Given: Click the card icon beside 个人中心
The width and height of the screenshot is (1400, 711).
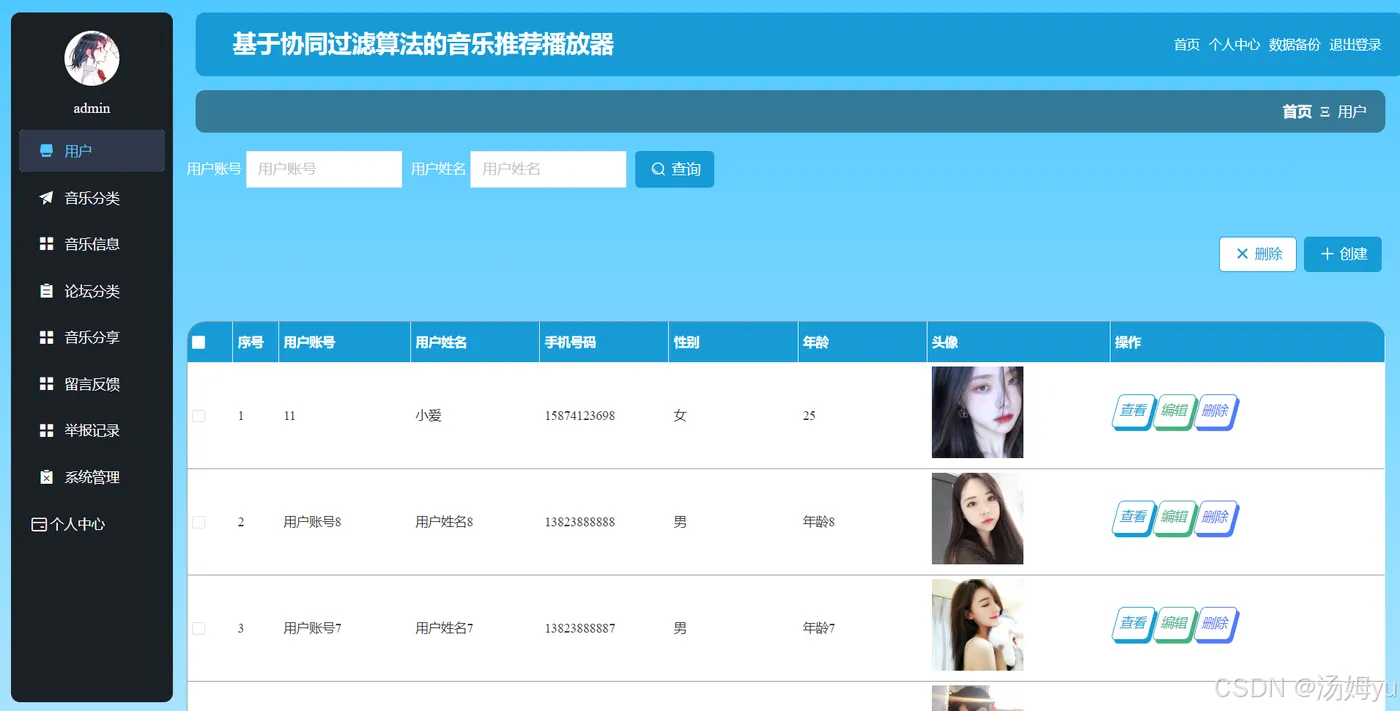Looking at the screenshot, I should [x=39, y=524].
